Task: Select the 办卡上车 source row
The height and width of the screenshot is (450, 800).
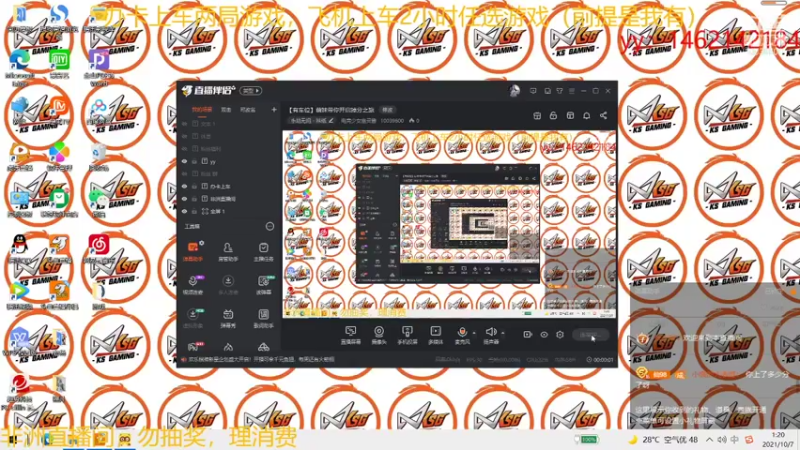Action: pos(229,186)
